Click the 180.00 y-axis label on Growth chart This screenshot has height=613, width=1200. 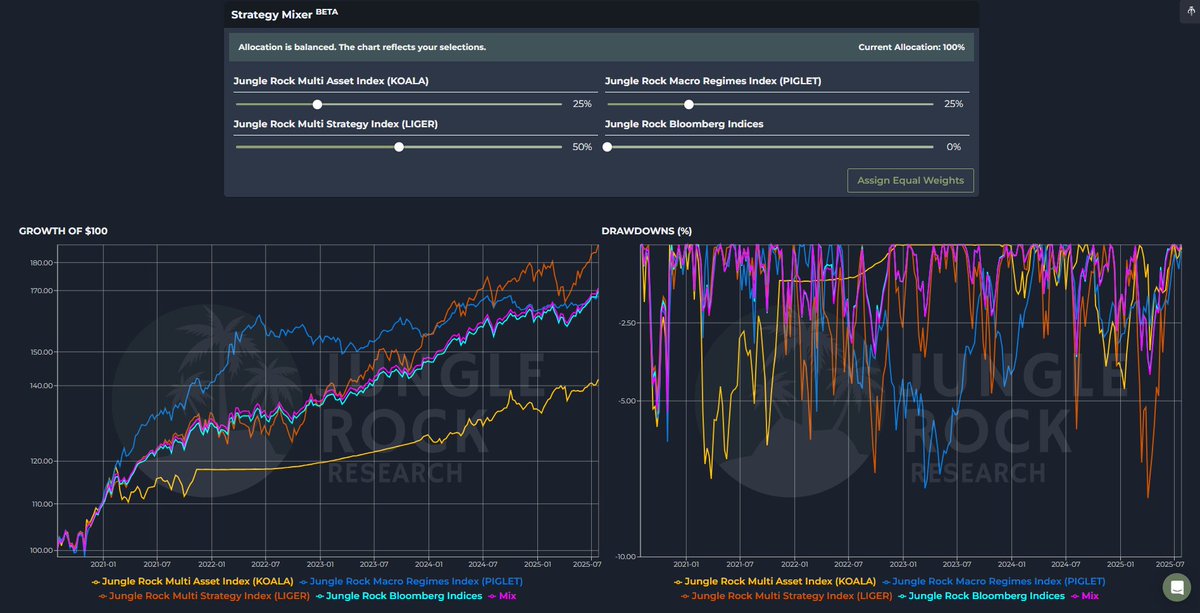(x=41, y=263)
